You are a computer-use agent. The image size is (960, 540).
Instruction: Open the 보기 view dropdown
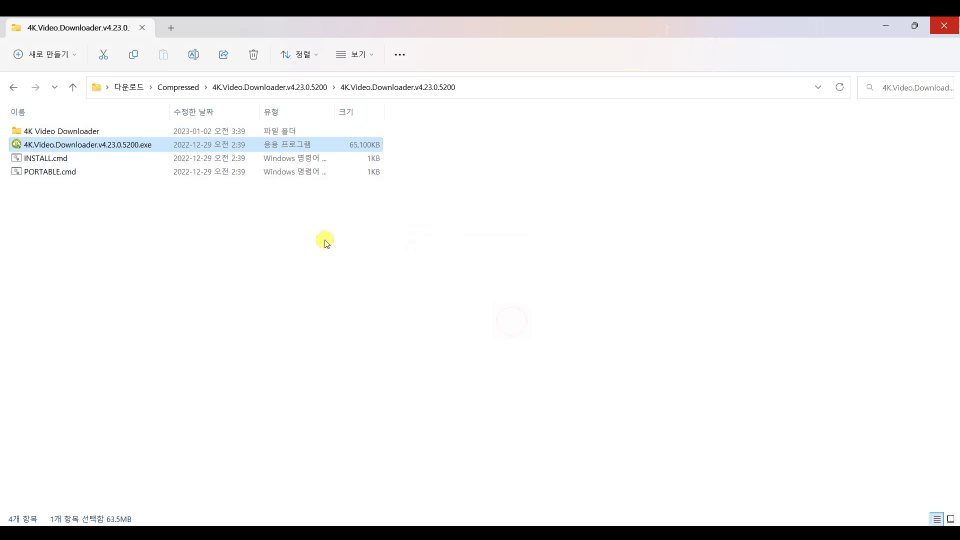(354, 54)
